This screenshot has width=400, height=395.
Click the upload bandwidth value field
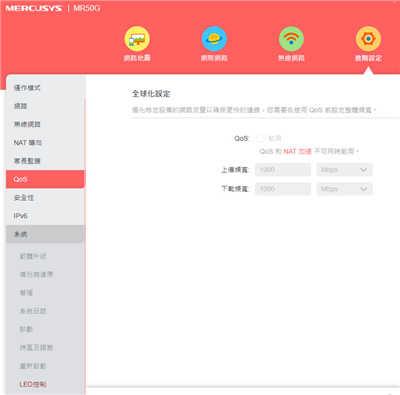[283, 170]
